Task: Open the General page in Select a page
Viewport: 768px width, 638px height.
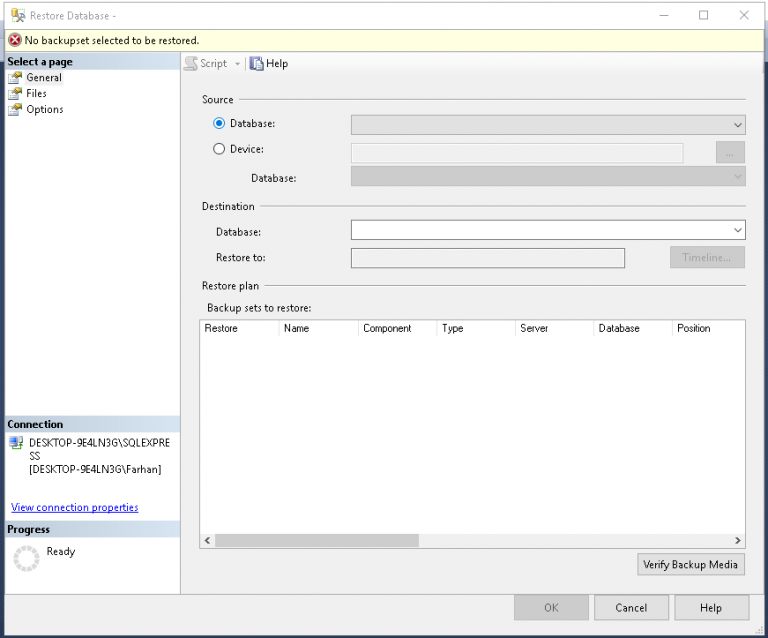Action: pyautogui.click(x=44, y=77)
